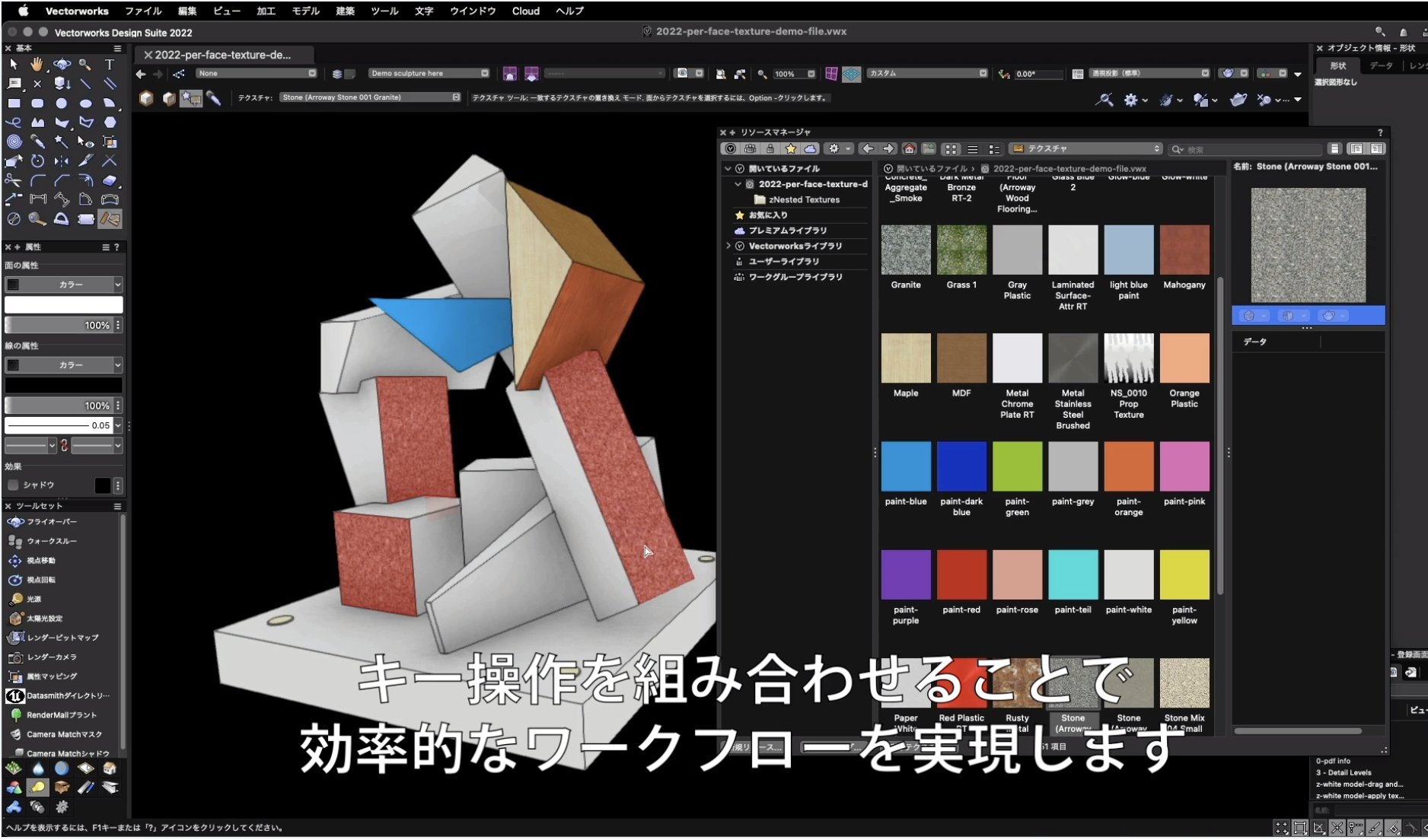This screenshot has width=1428, height=840.
Task: Click the help question mark in Resource Manager
Action: click(1379, 132)
